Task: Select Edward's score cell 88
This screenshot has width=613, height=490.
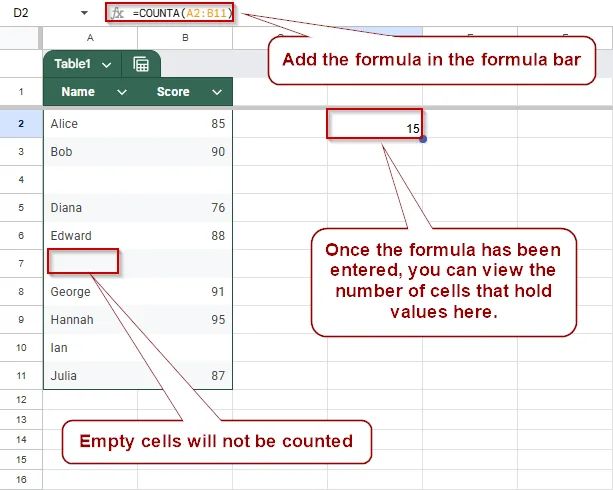Action: (185, 236)
